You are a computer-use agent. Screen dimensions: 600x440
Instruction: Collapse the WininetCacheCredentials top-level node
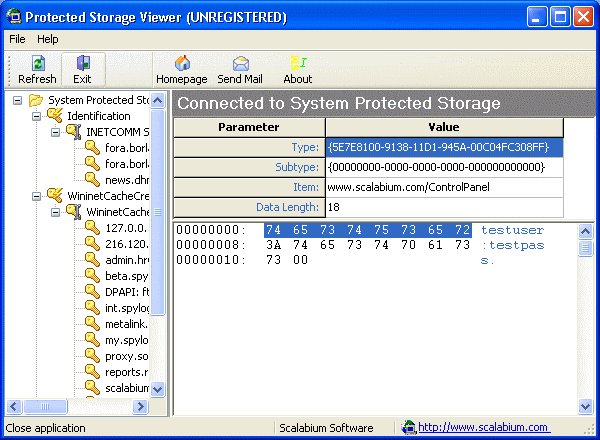37,196
